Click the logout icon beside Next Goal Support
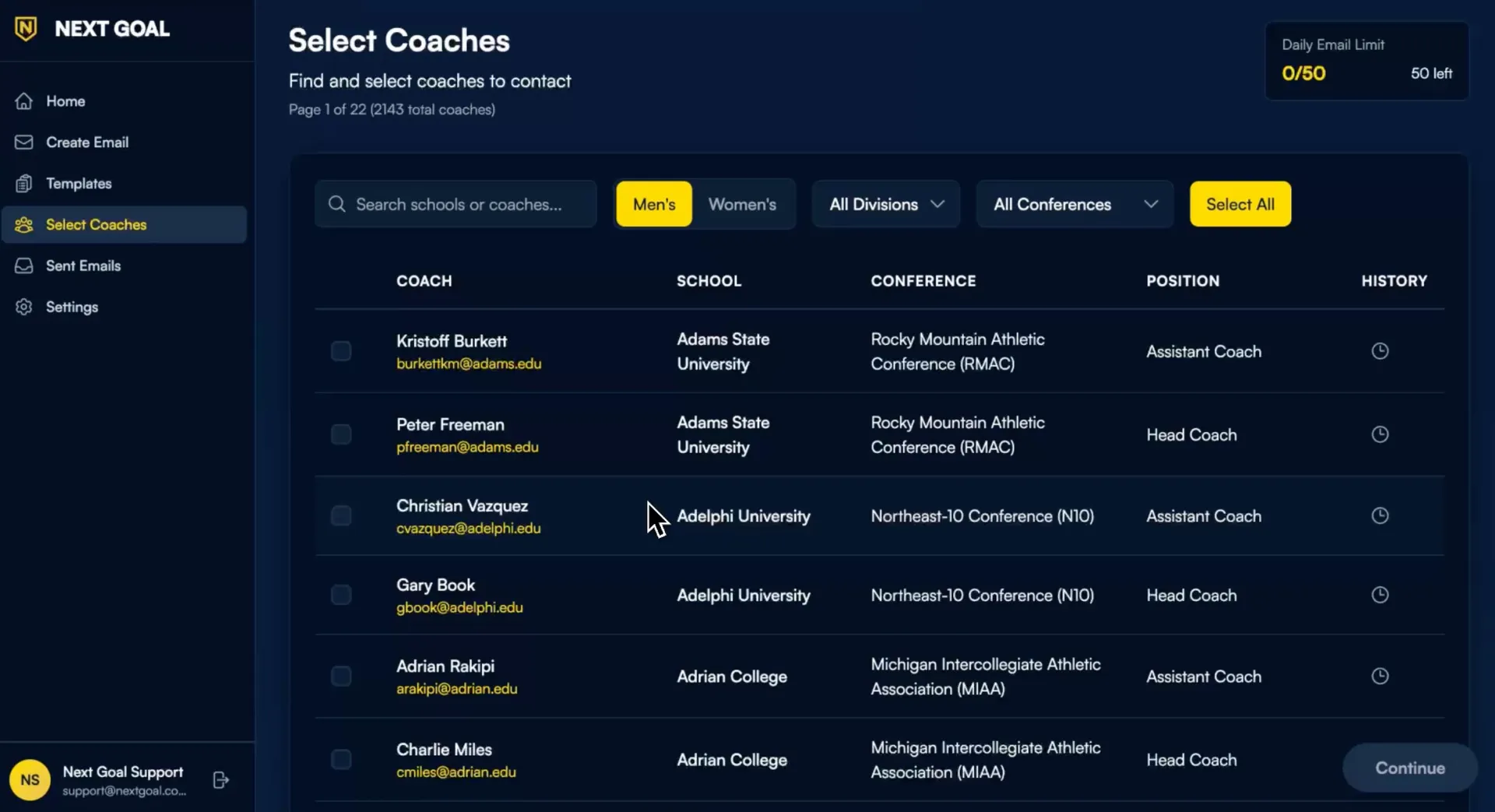Screen dimensions: 1495x812 [x=220, y=780]
